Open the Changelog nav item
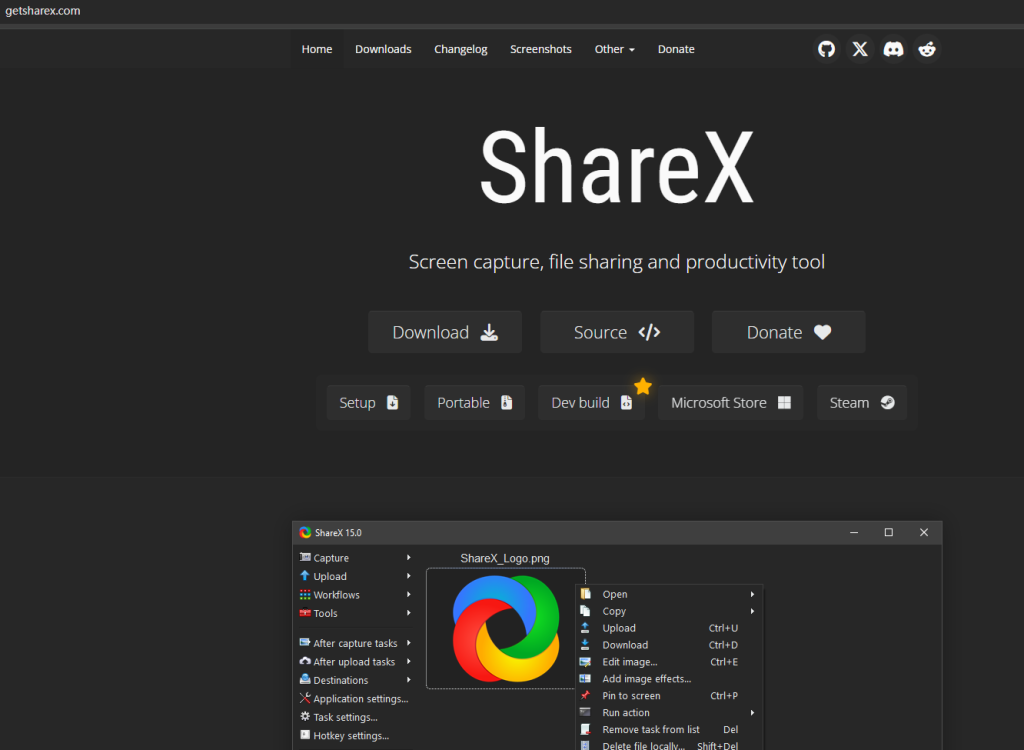 460,49
